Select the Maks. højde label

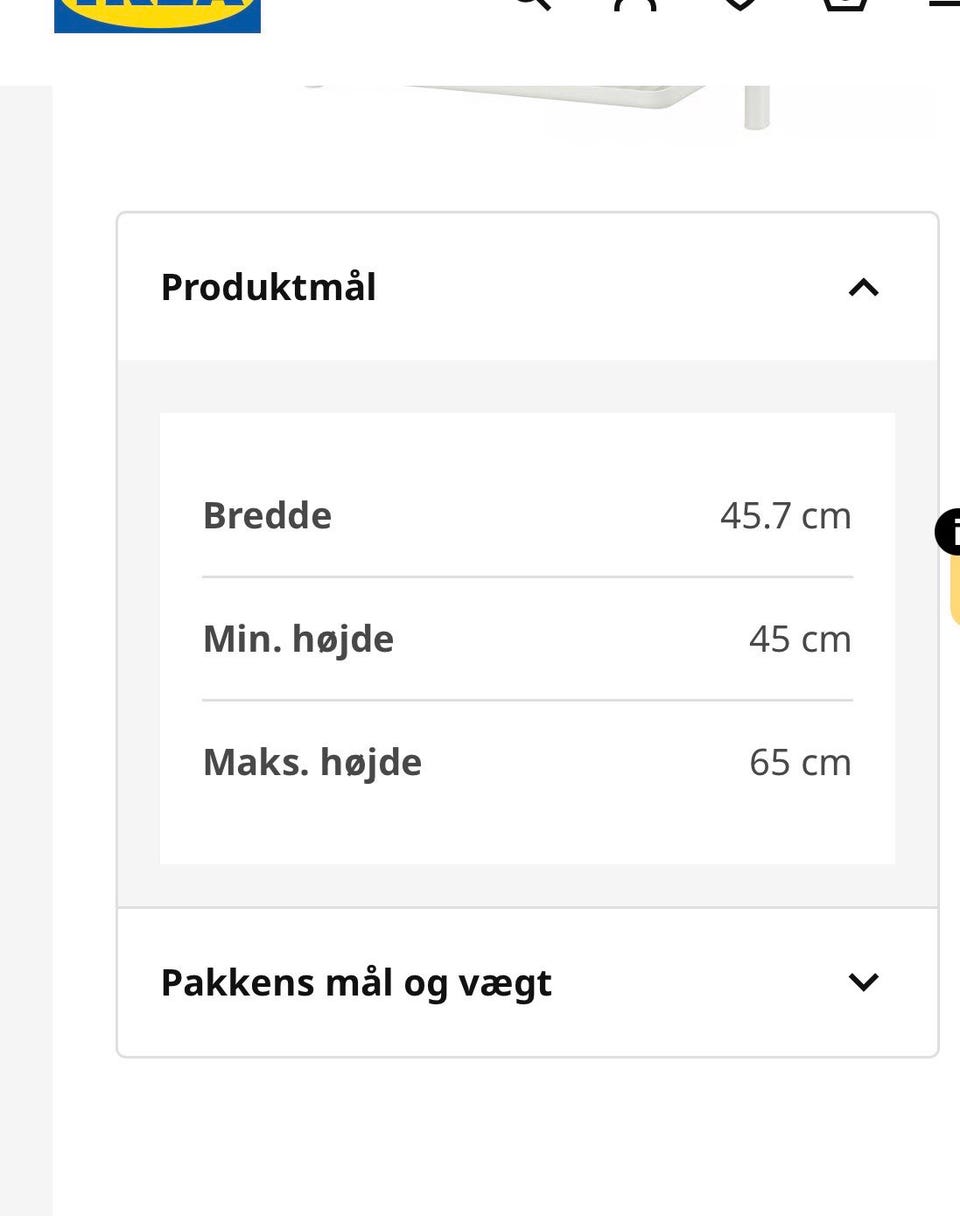pos(312,762)
